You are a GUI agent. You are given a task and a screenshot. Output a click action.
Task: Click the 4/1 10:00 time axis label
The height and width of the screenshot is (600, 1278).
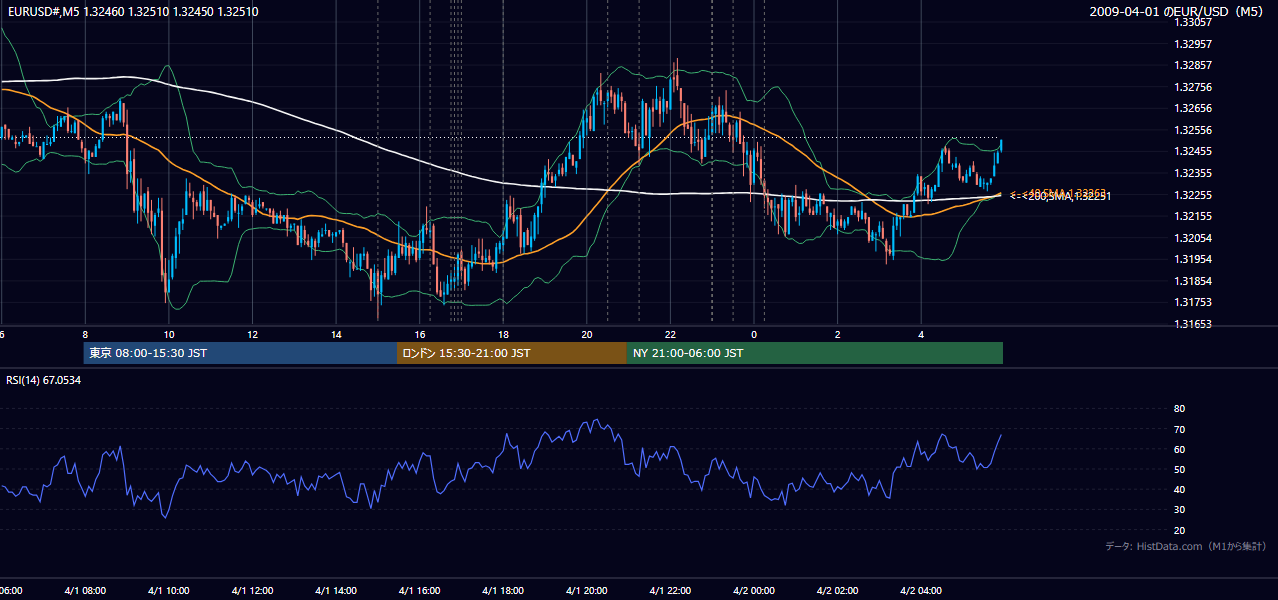(x=169, y=591)
